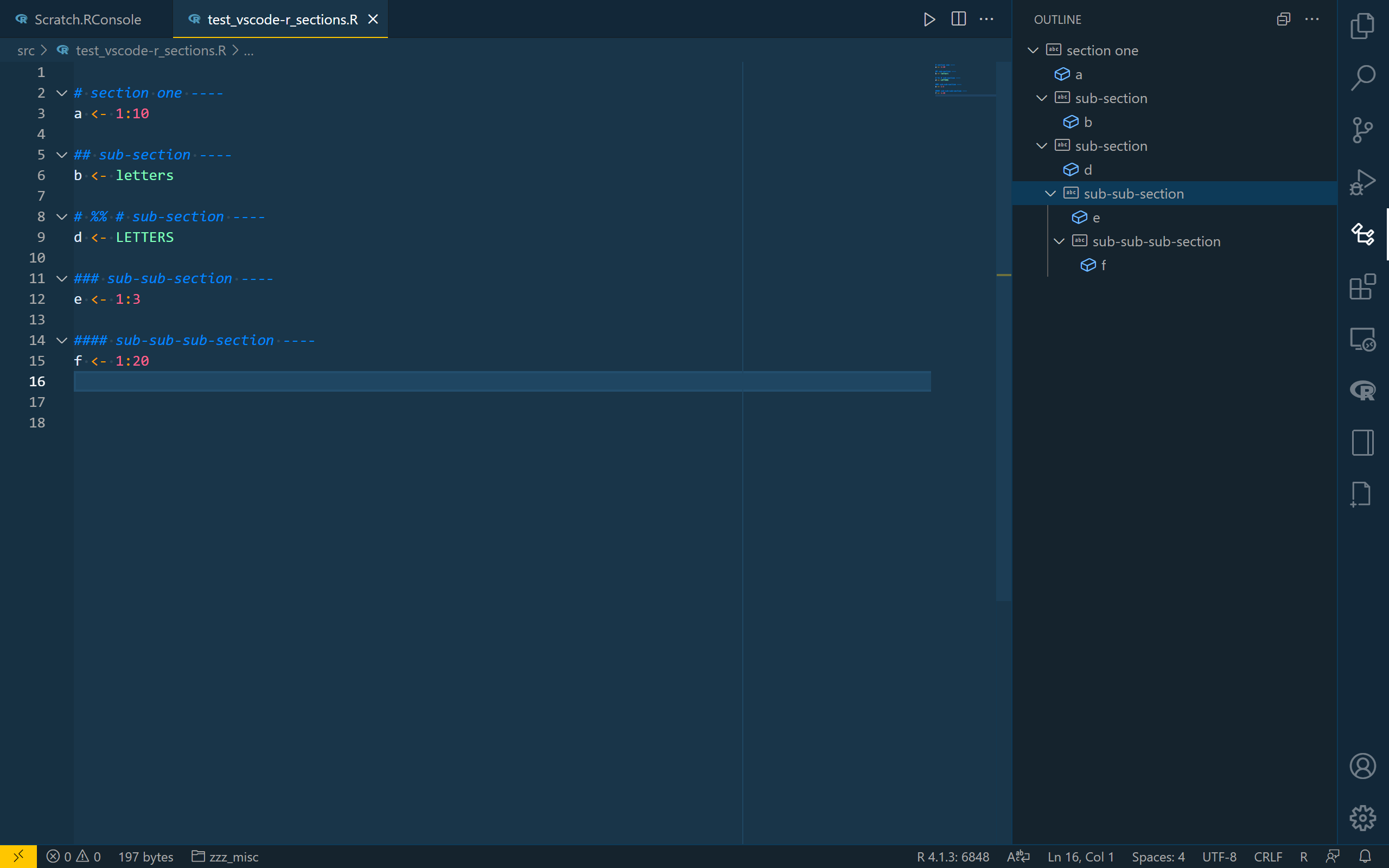Viewport: 1389px width, 868px height.
Task: Run the R source file play button
Action: tap(929, 20)
